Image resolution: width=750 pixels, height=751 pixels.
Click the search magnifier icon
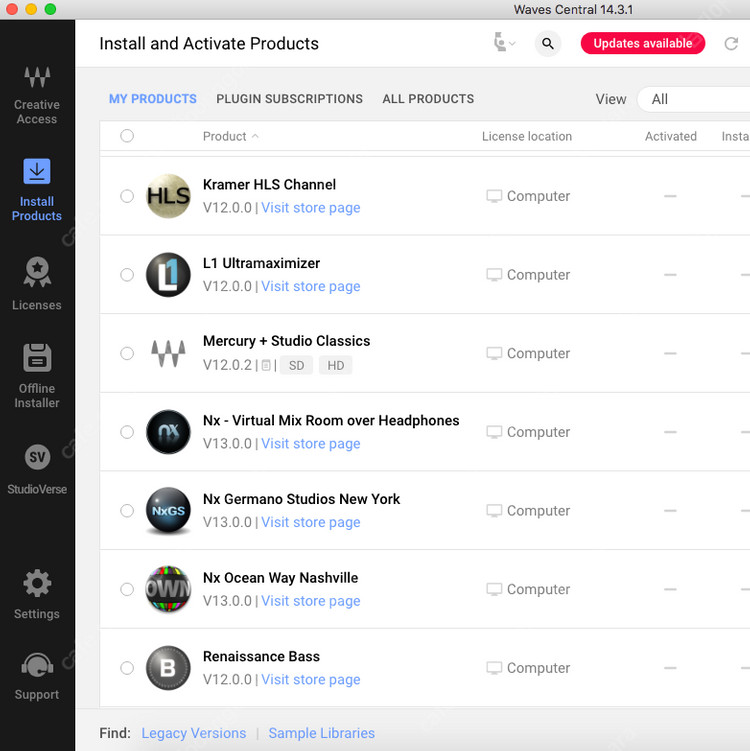[547, 44]
